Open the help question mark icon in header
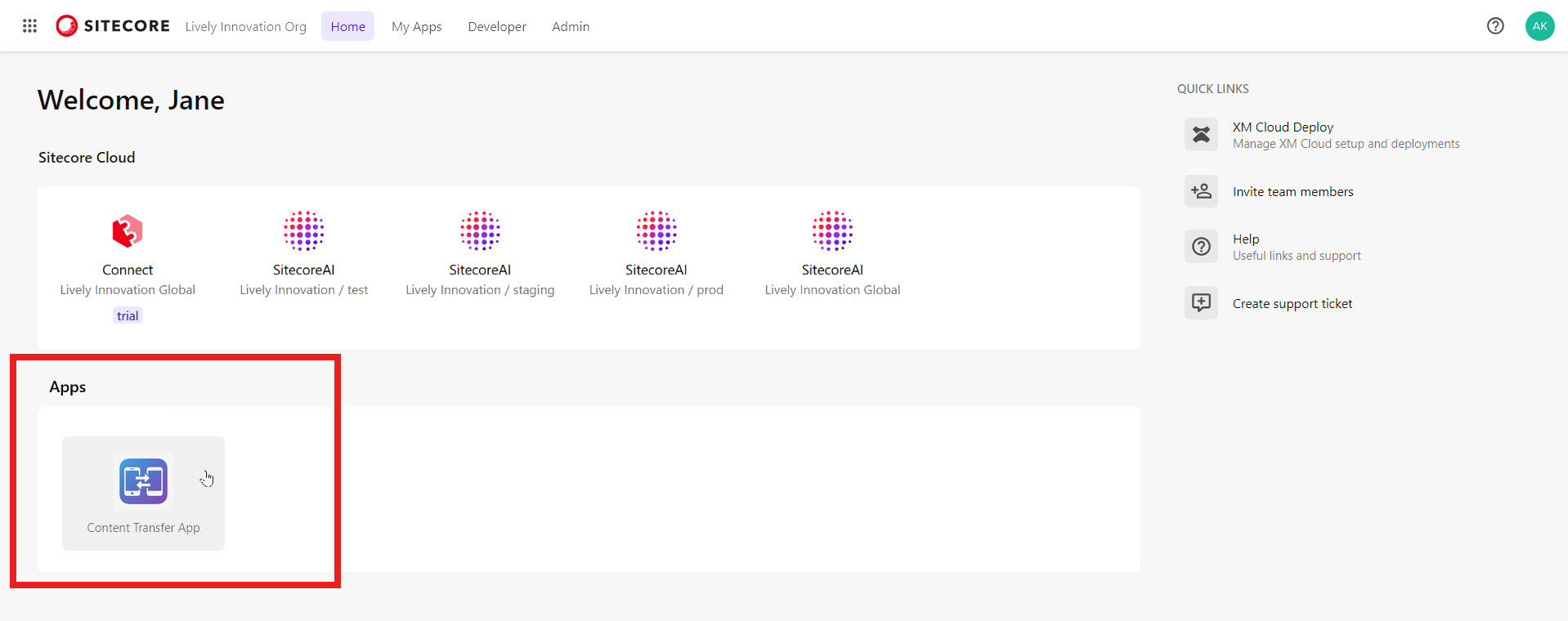Image resolution: width=1568 pixels, height=621 pixels. [1495, 26]
